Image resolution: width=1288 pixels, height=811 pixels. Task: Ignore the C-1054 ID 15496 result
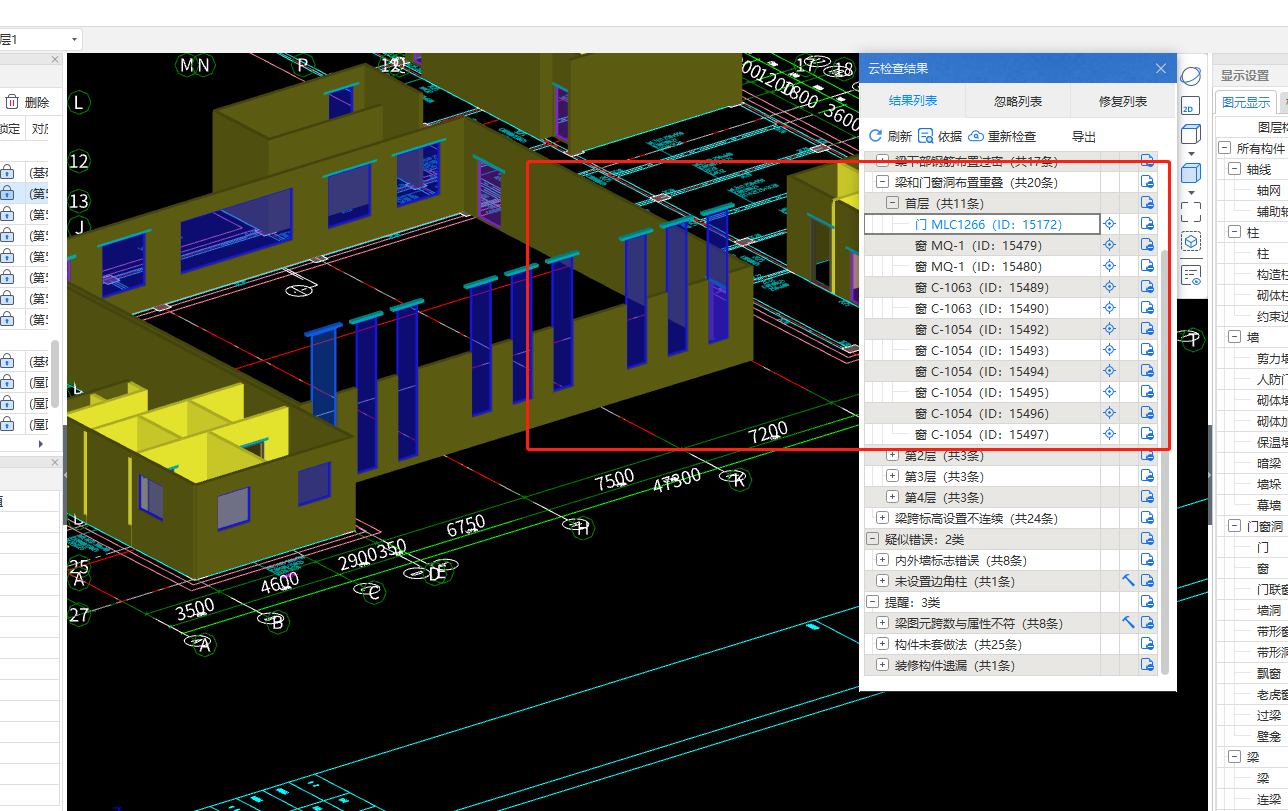[x=1147, y=413]
